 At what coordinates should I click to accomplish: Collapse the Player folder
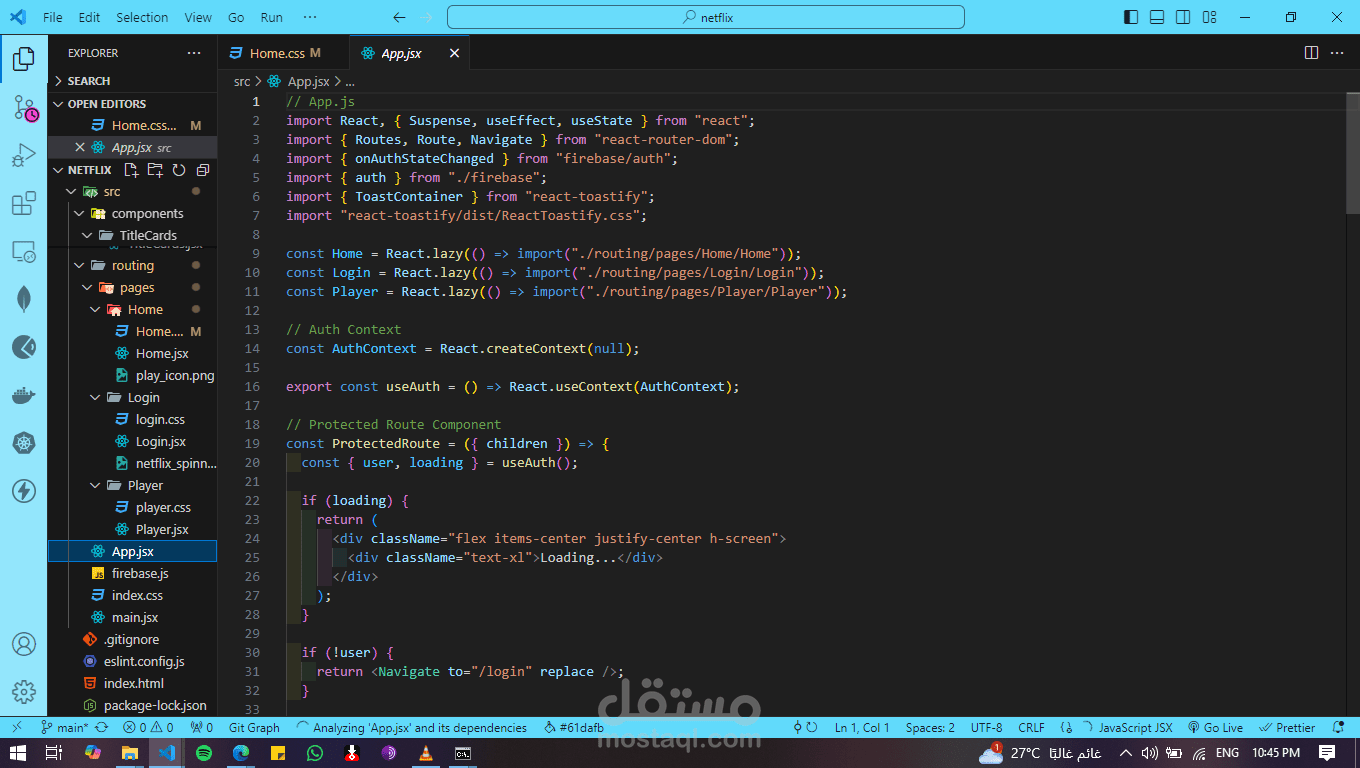133,485
